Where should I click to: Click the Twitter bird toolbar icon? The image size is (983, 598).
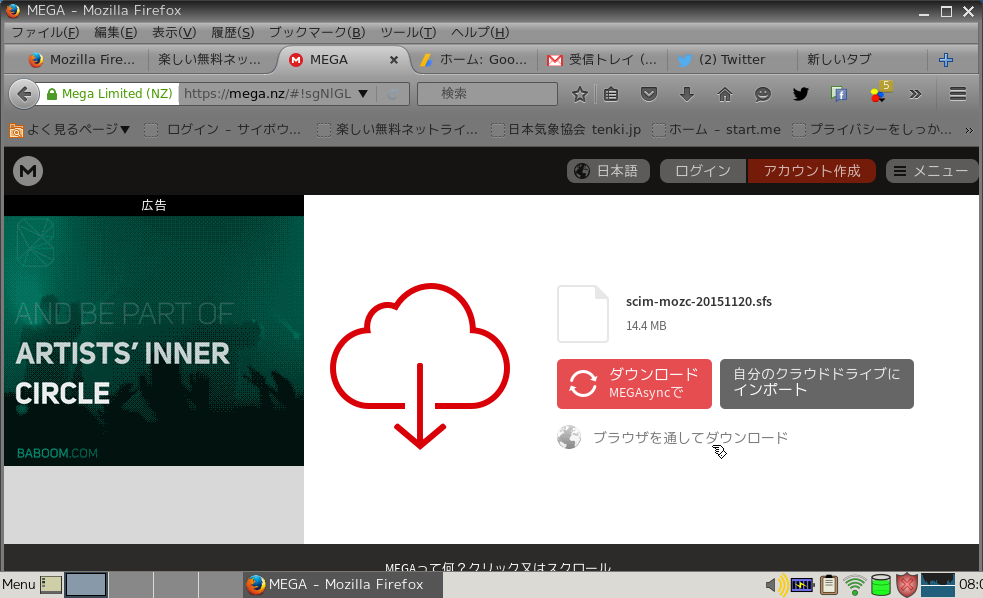tap(801, 94)
